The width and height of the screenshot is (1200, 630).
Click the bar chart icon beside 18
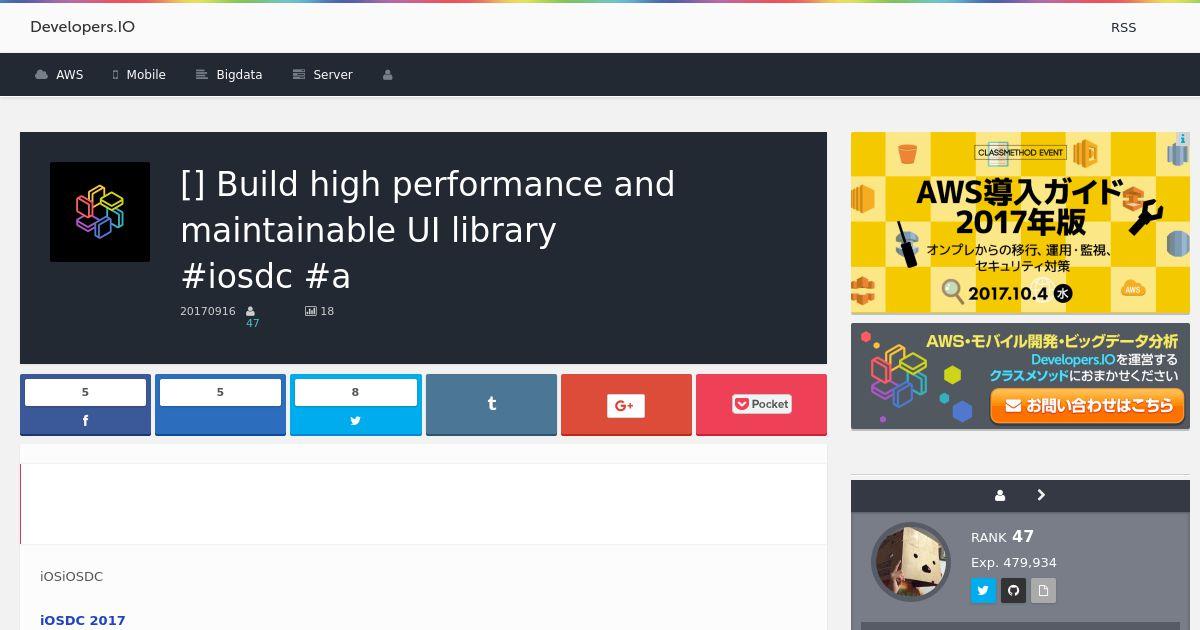[310, 311]
